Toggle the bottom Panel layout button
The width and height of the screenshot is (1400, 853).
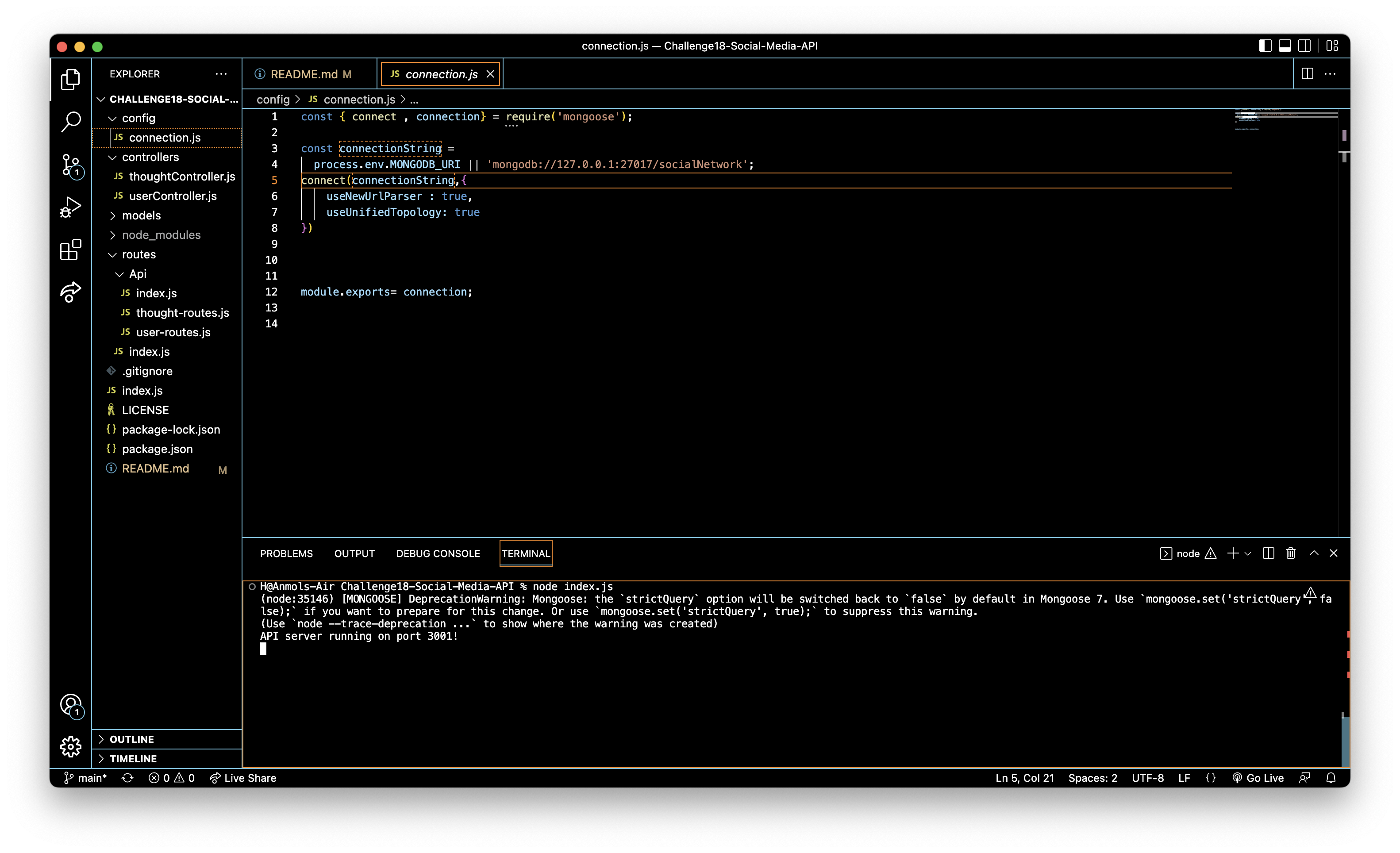1285,46
